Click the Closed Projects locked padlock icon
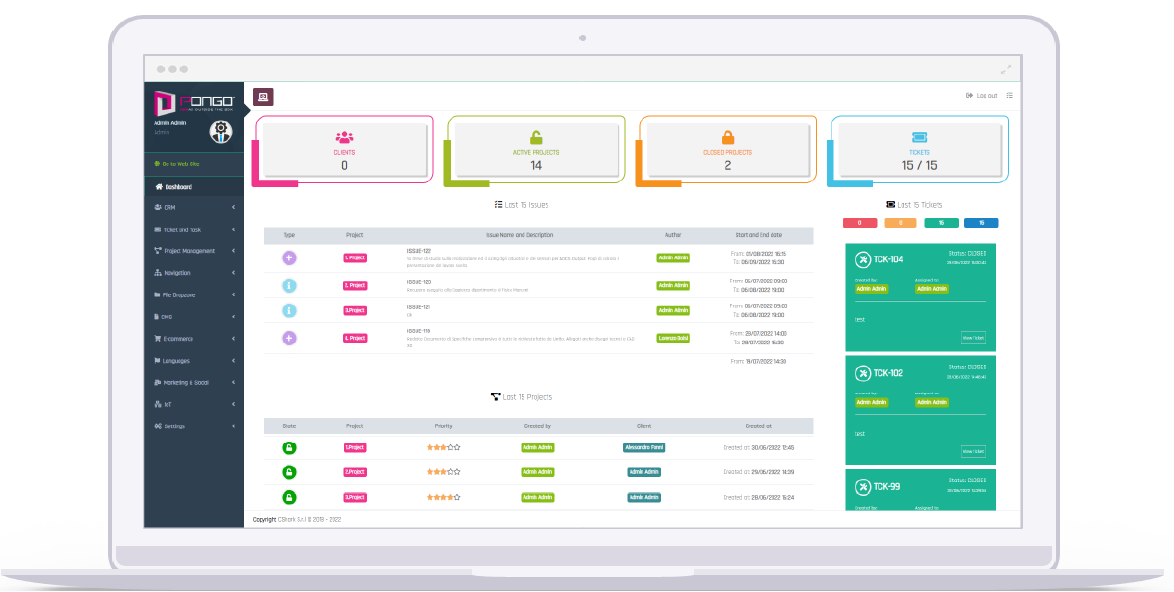This screenshot has height=592, width=1174. 727,137
